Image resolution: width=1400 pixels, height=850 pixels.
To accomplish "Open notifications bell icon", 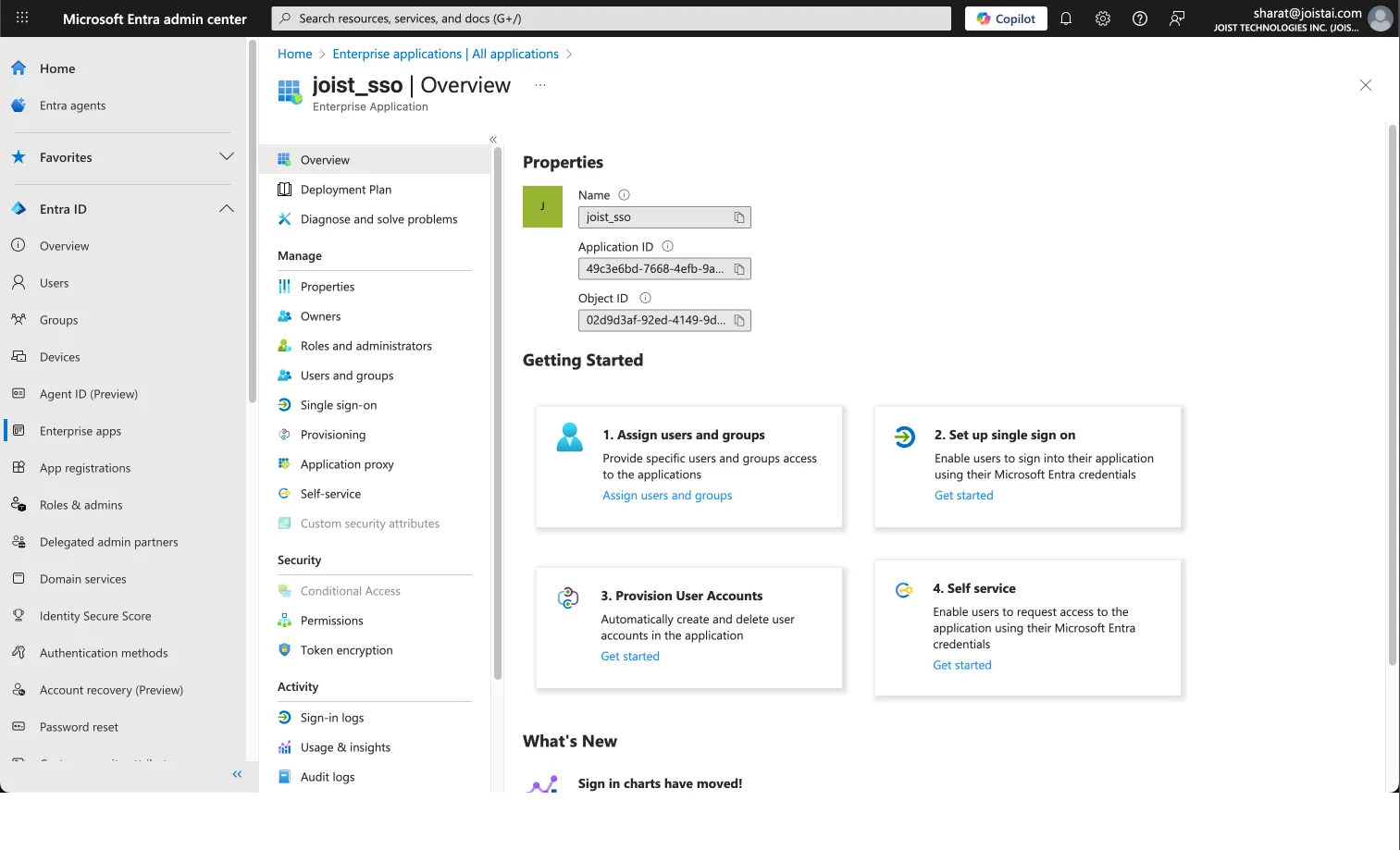I will pyautogui.click(x=1066, y=18).
